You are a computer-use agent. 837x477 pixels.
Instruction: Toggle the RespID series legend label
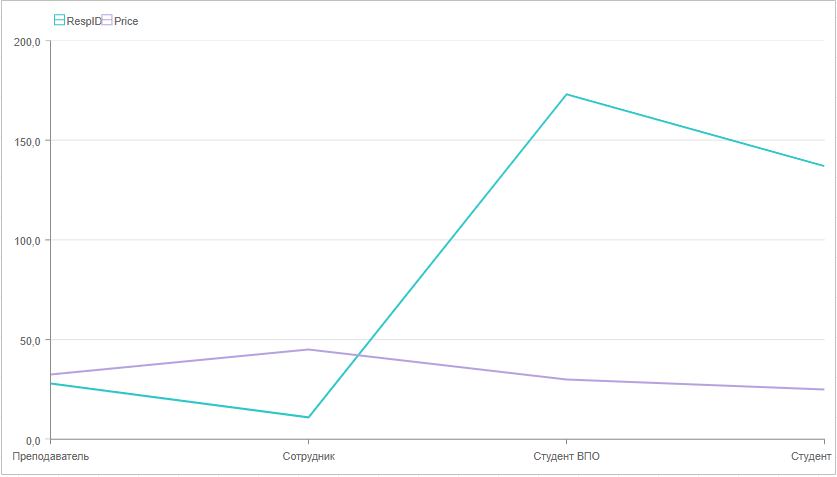coord(83,21)
